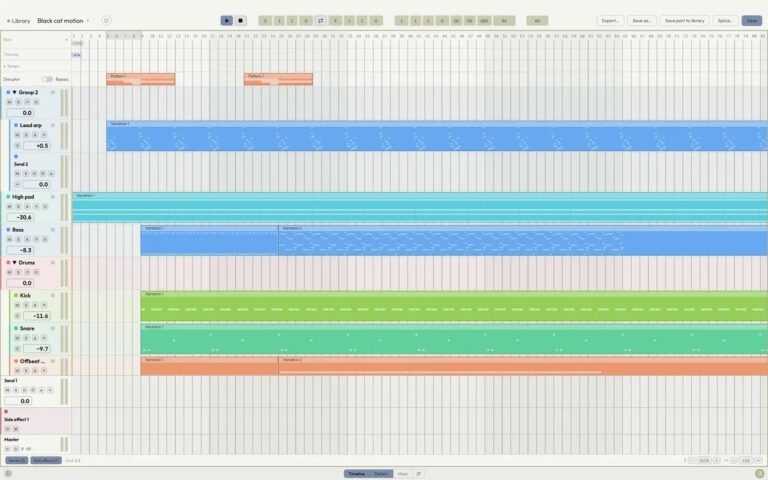The width and height of the screenshot is (768, 480).
Task: Click the Save as button
Action: tap(642, 21)
